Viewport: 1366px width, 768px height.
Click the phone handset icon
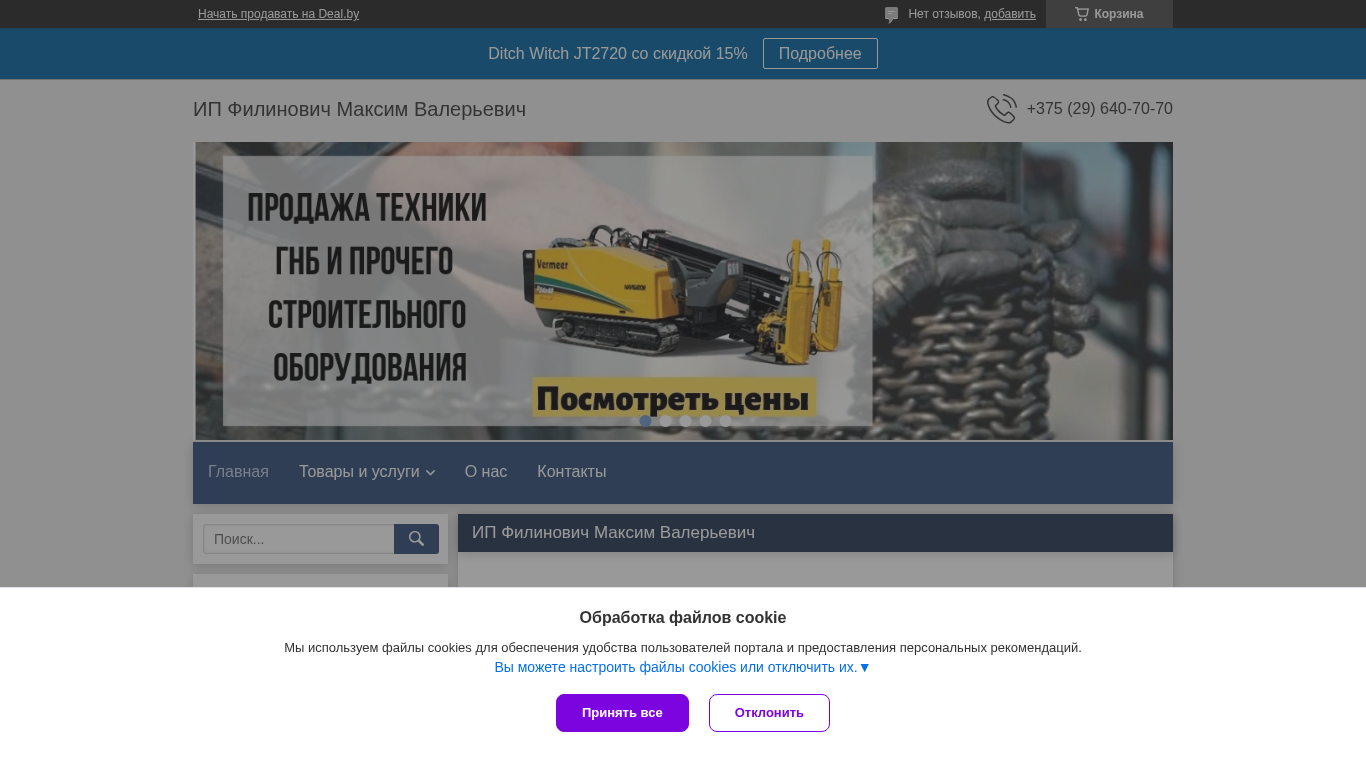(x=1001, y=109)
